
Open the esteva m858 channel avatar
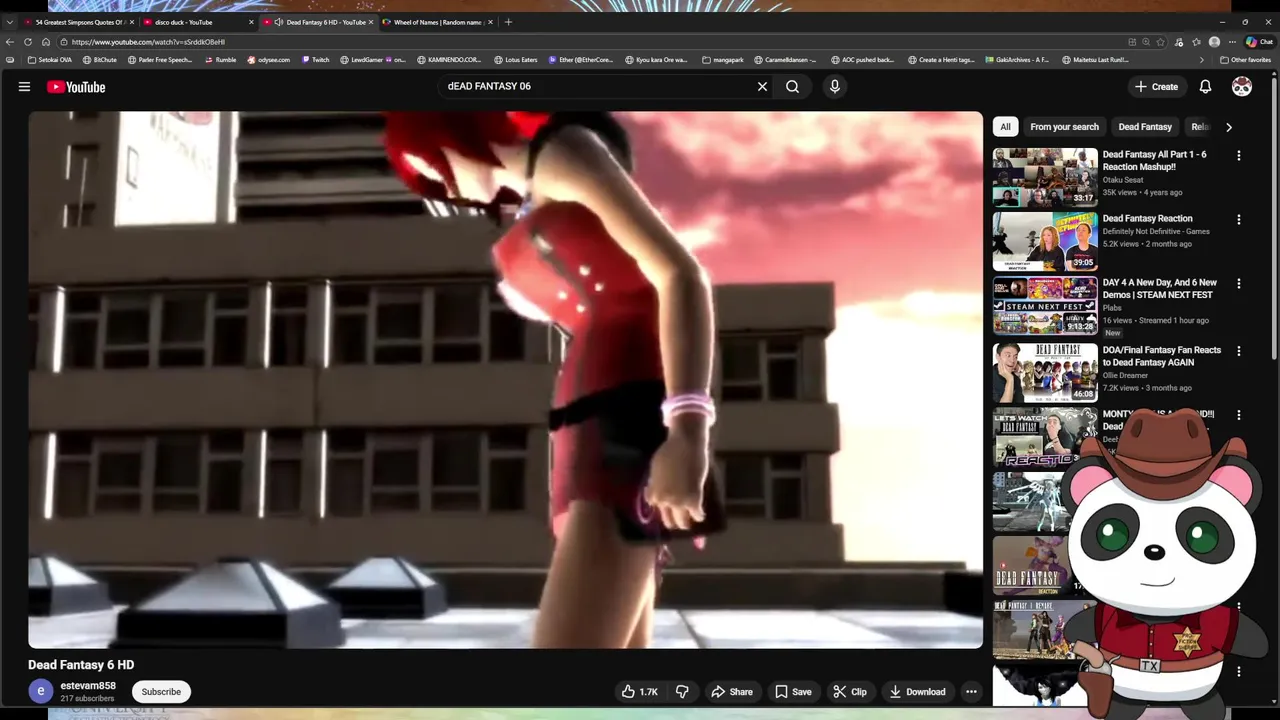(x=40, y=691)
